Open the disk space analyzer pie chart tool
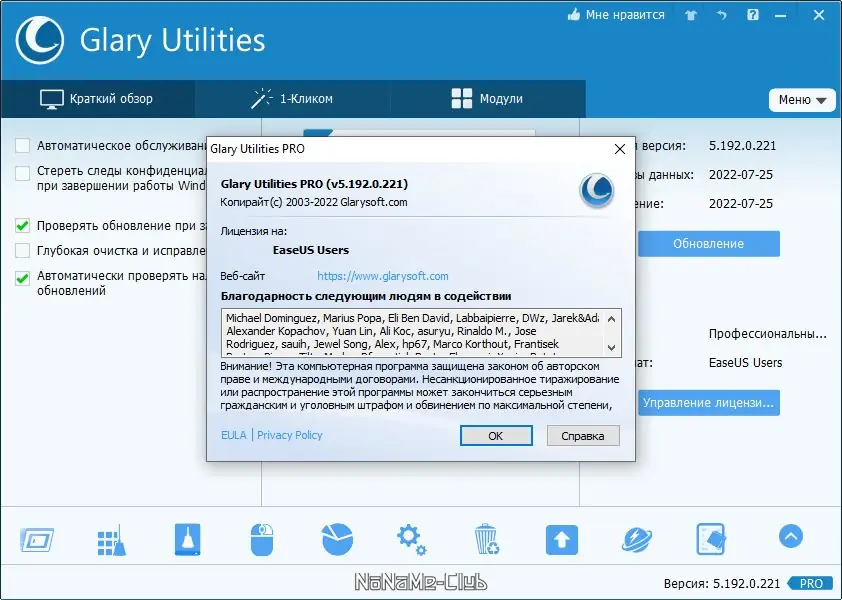 pyautogui.click(x=337, y=538)
